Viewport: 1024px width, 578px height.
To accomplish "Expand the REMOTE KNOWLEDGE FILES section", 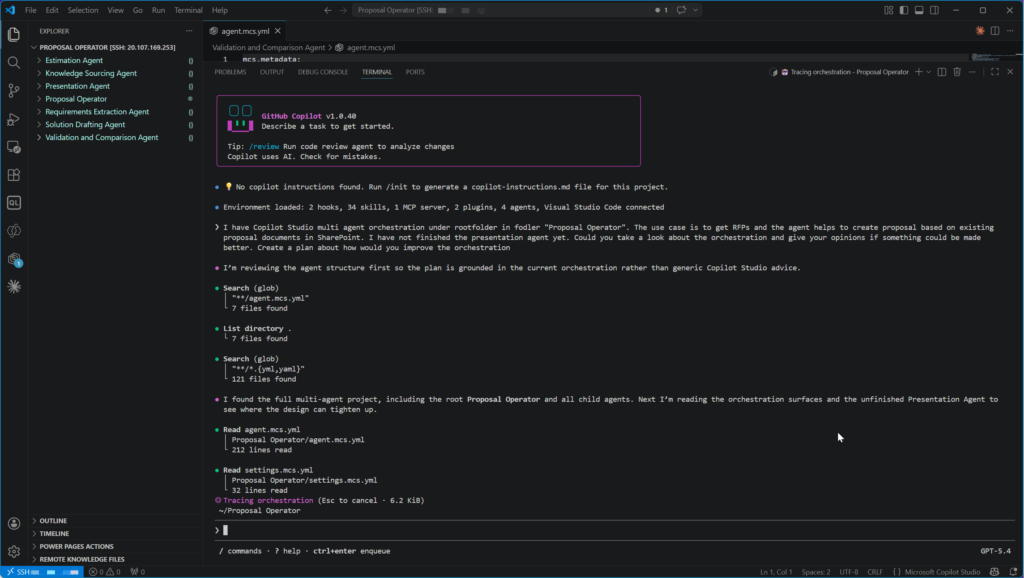I will [82, 560].
